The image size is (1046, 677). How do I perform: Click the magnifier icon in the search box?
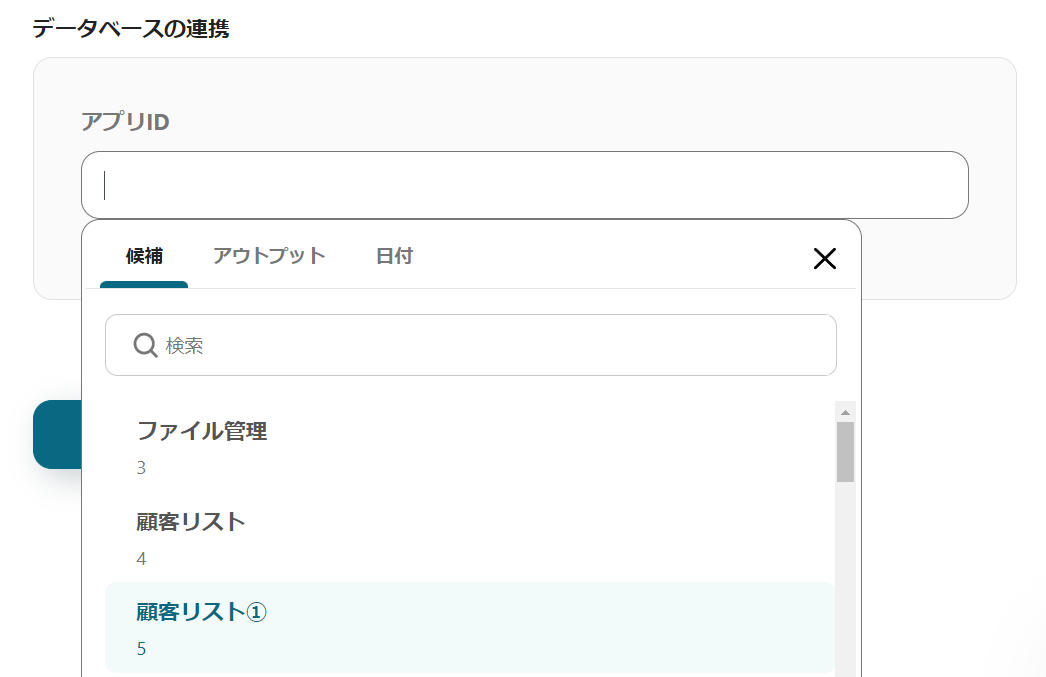(145, 345)
